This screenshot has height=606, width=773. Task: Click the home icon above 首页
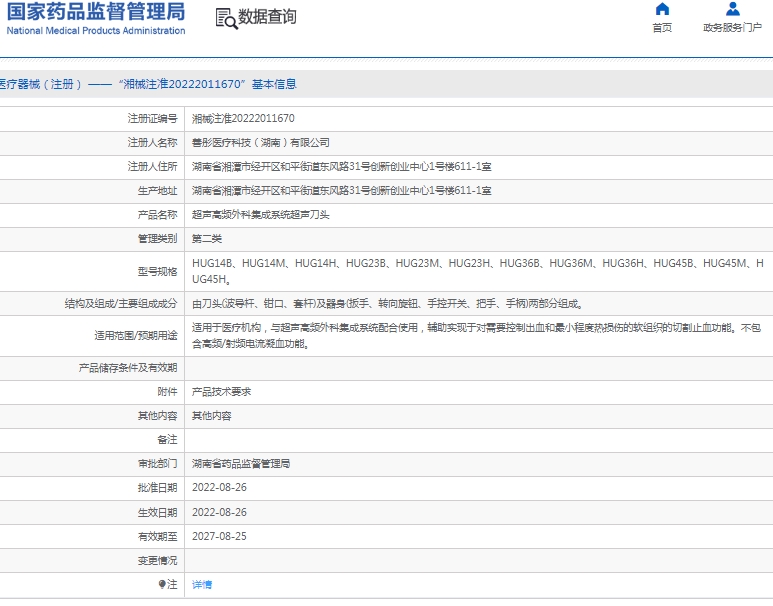click(662, 9)
